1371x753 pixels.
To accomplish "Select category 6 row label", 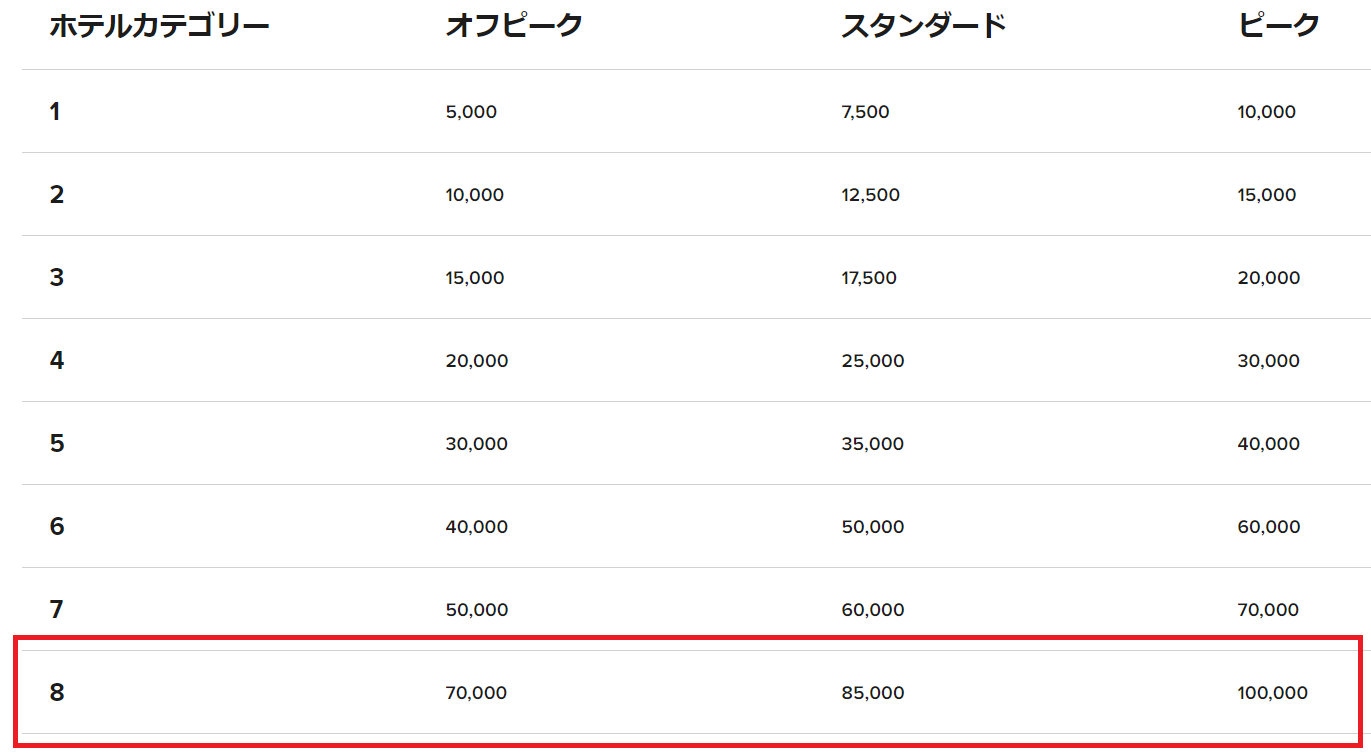I will click(x=57, y=527).
